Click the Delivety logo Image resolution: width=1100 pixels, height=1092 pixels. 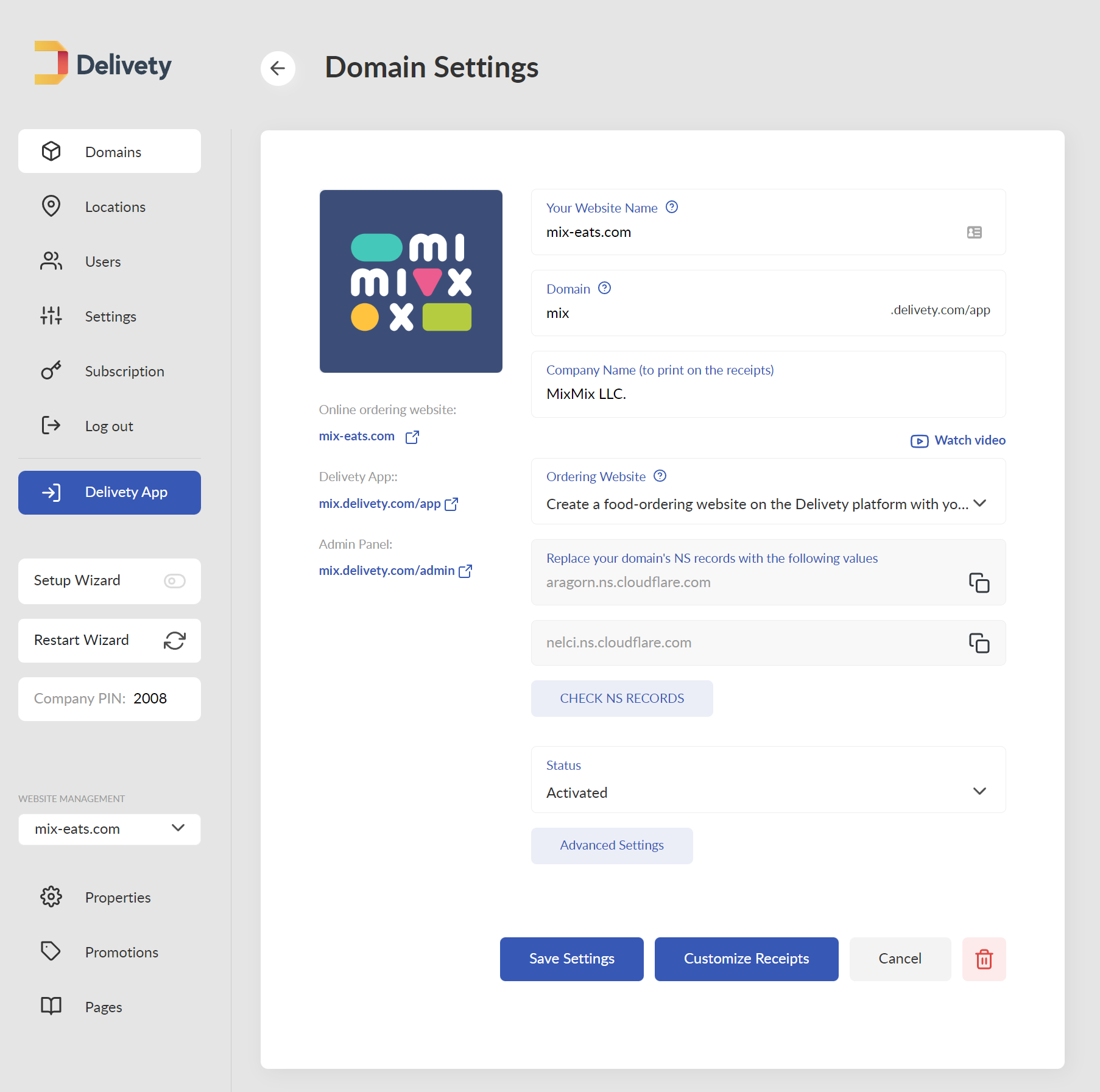(x=103, y=63)
